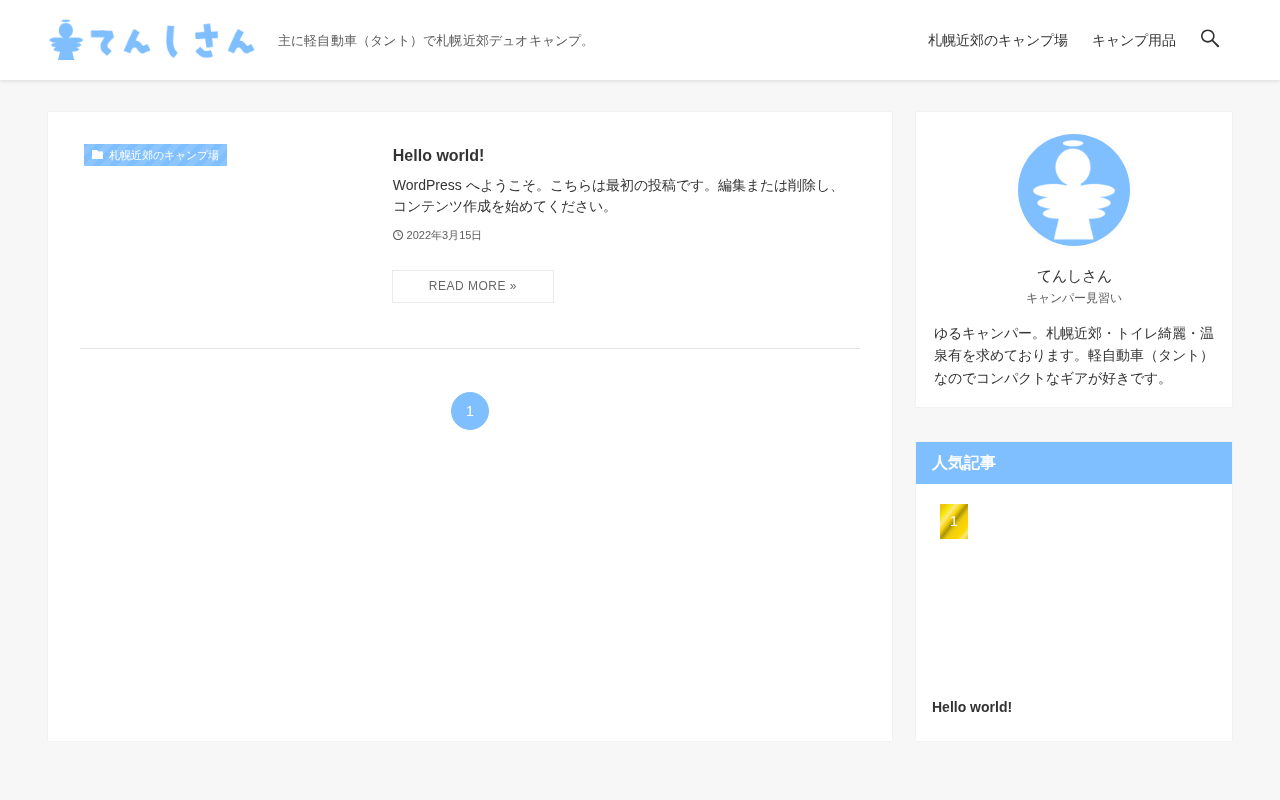Click the READ MORE button
1280x800 pixels.
[x=473, y=286]
